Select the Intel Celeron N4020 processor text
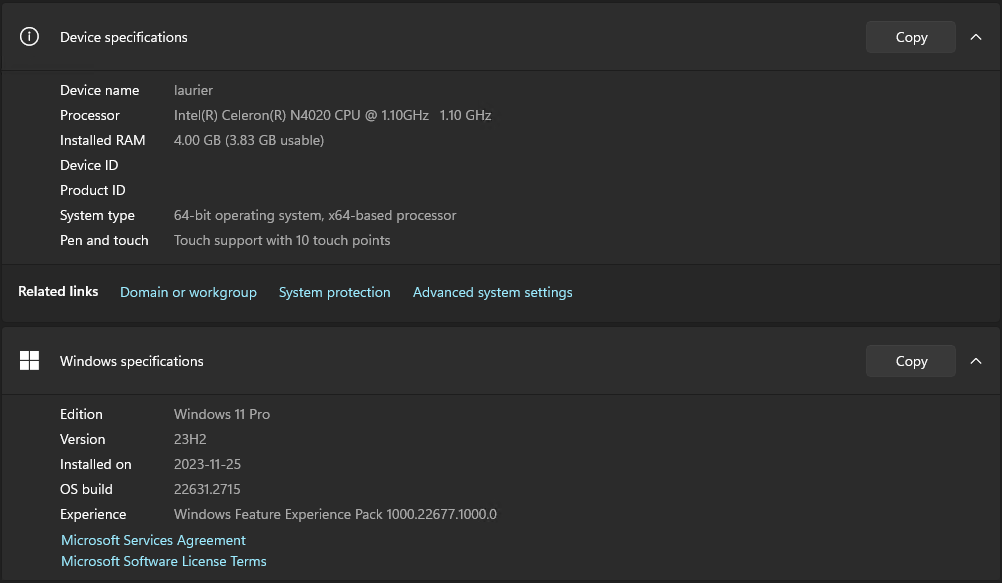 pos(332,115)
